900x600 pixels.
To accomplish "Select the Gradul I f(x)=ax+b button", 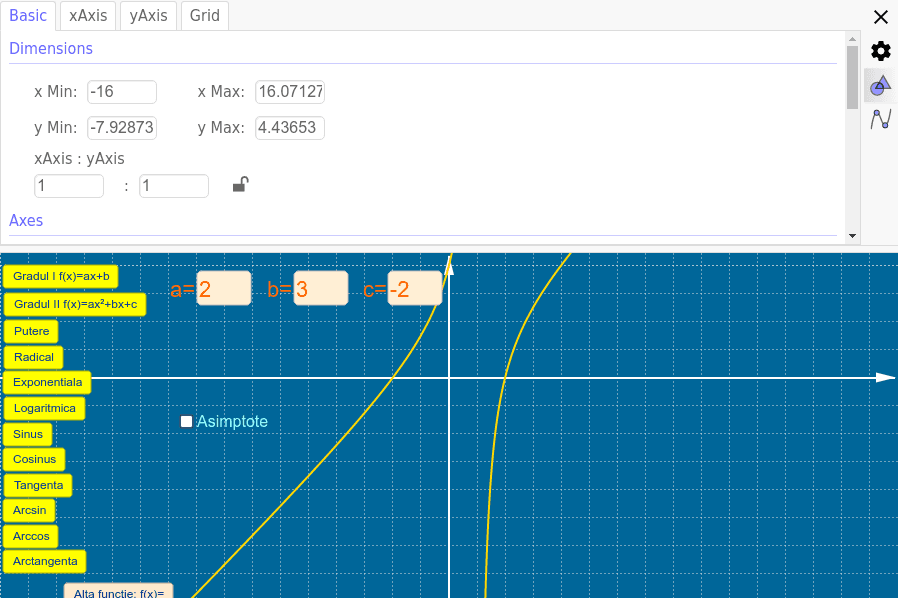I will 61,276.
